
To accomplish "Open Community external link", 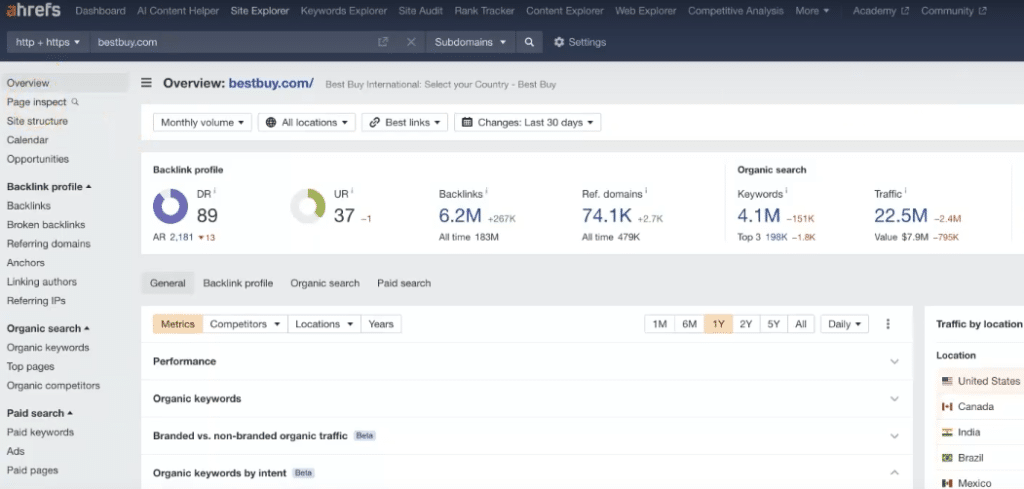I will (953, 10).
